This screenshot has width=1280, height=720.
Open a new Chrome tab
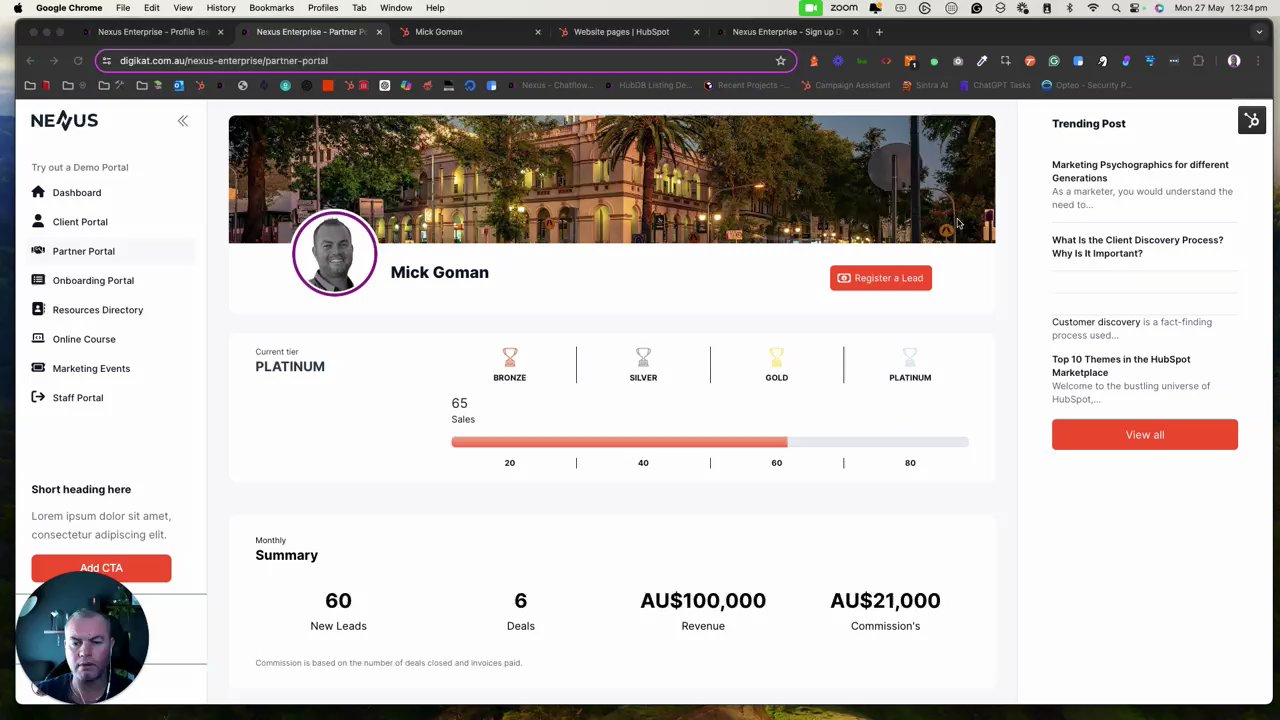coord(879,32)
